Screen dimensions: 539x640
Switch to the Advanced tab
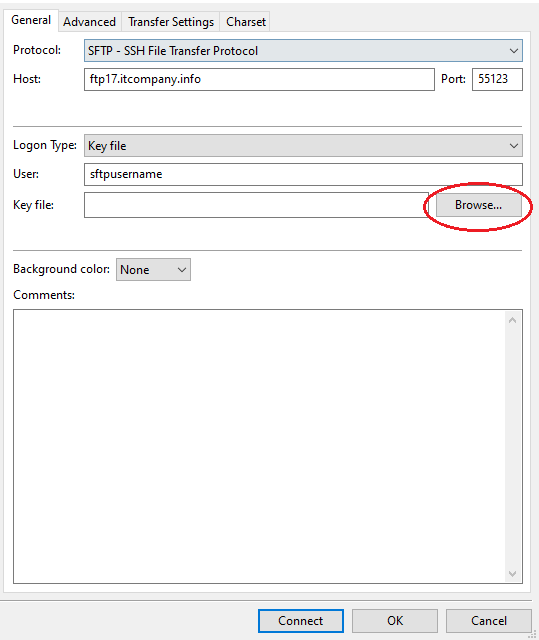click(89, 22)
